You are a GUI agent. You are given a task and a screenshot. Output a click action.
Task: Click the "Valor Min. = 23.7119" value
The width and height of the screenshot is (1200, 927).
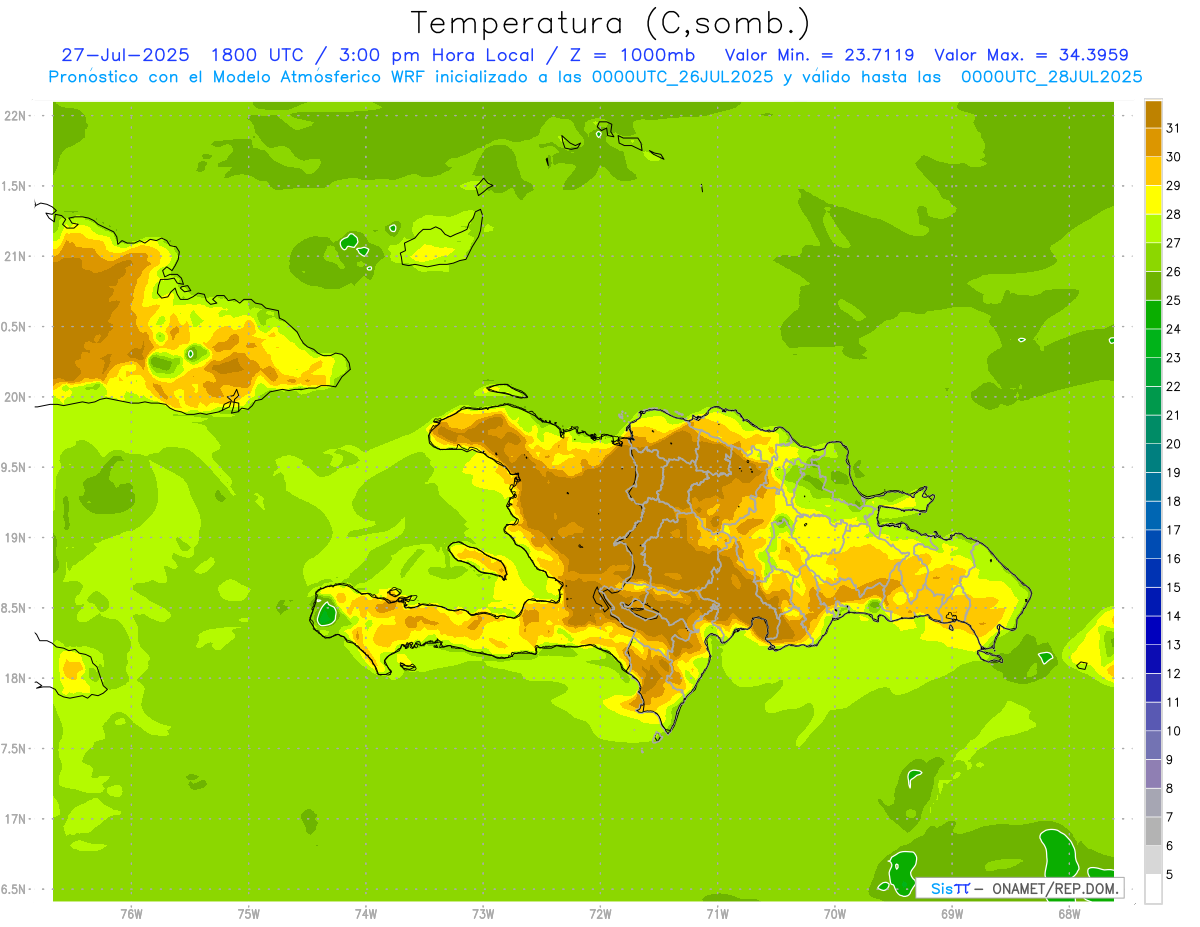point(820,55)
